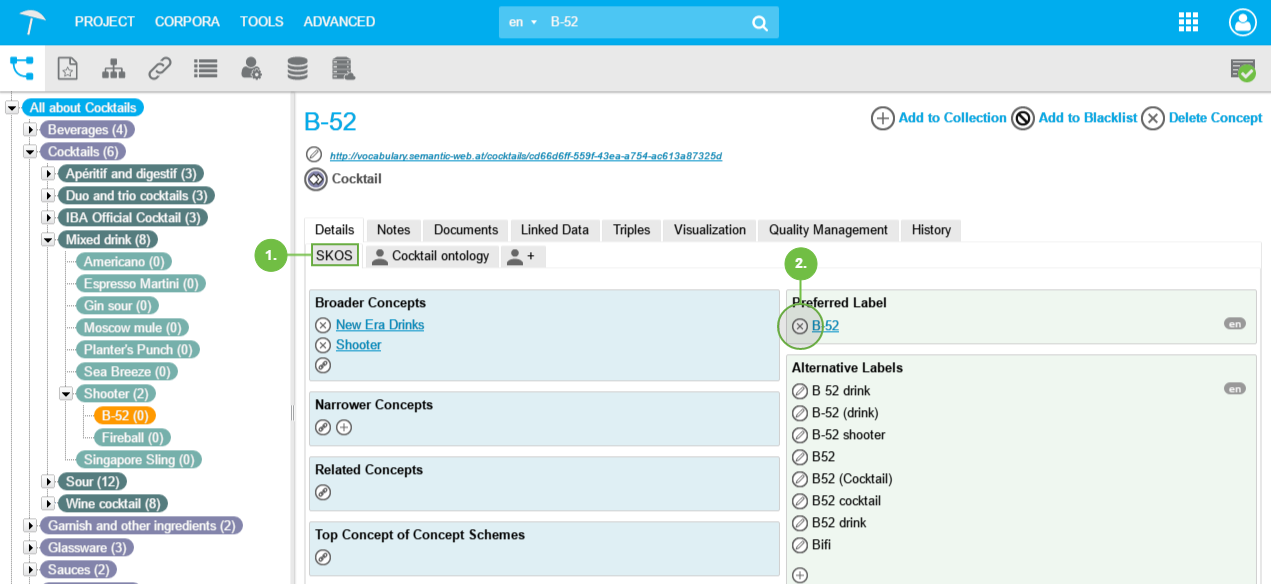The width and height of the screenshot is (1271, 584).
Task: Open the user profile avatar
Action: [x=1242, y=22]
